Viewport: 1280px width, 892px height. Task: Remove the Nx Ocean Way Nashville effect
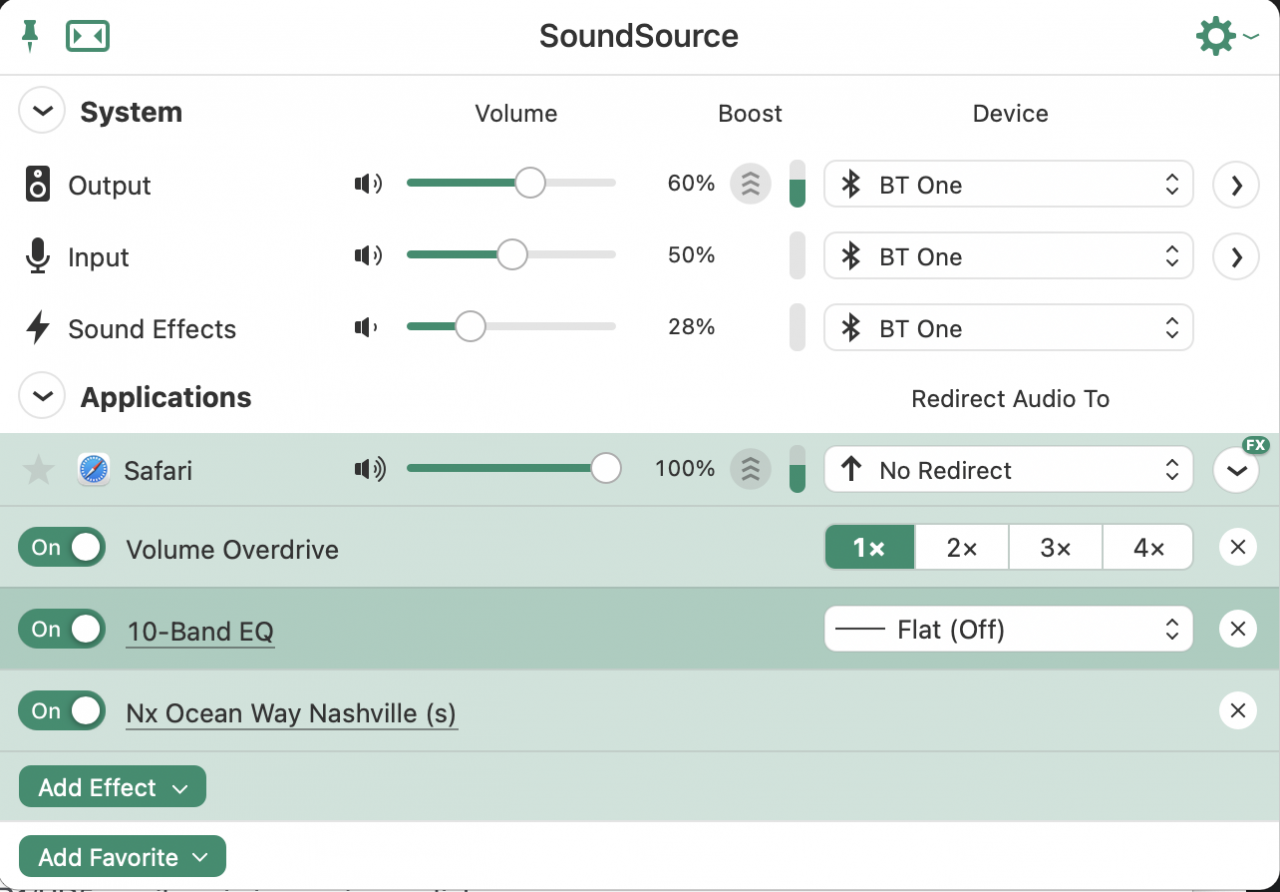(x=1237, y=711)
